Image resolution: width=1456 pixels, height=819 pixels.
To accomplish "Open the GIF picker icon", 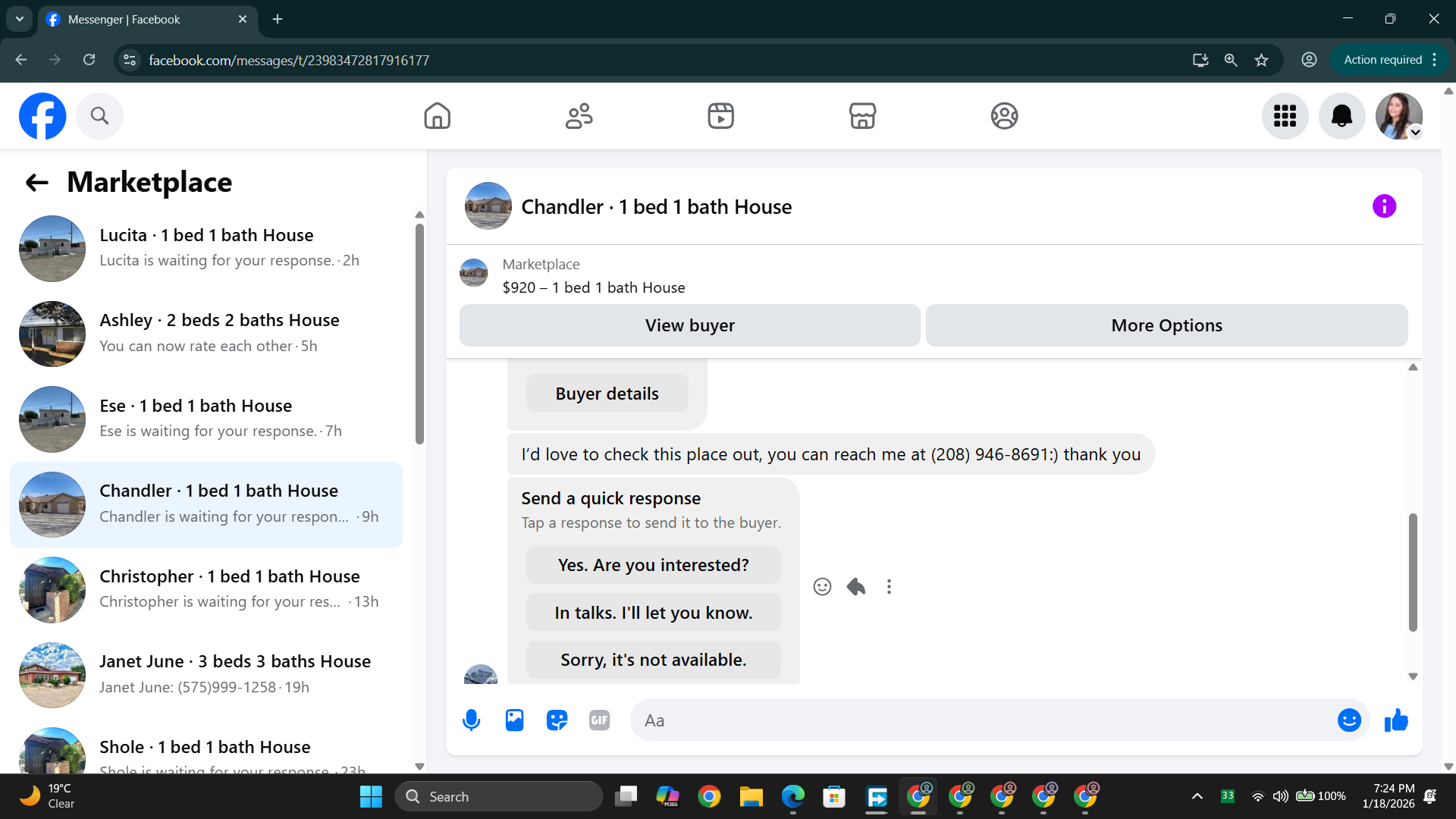I will pyautogui.click(x=599, y=720).
